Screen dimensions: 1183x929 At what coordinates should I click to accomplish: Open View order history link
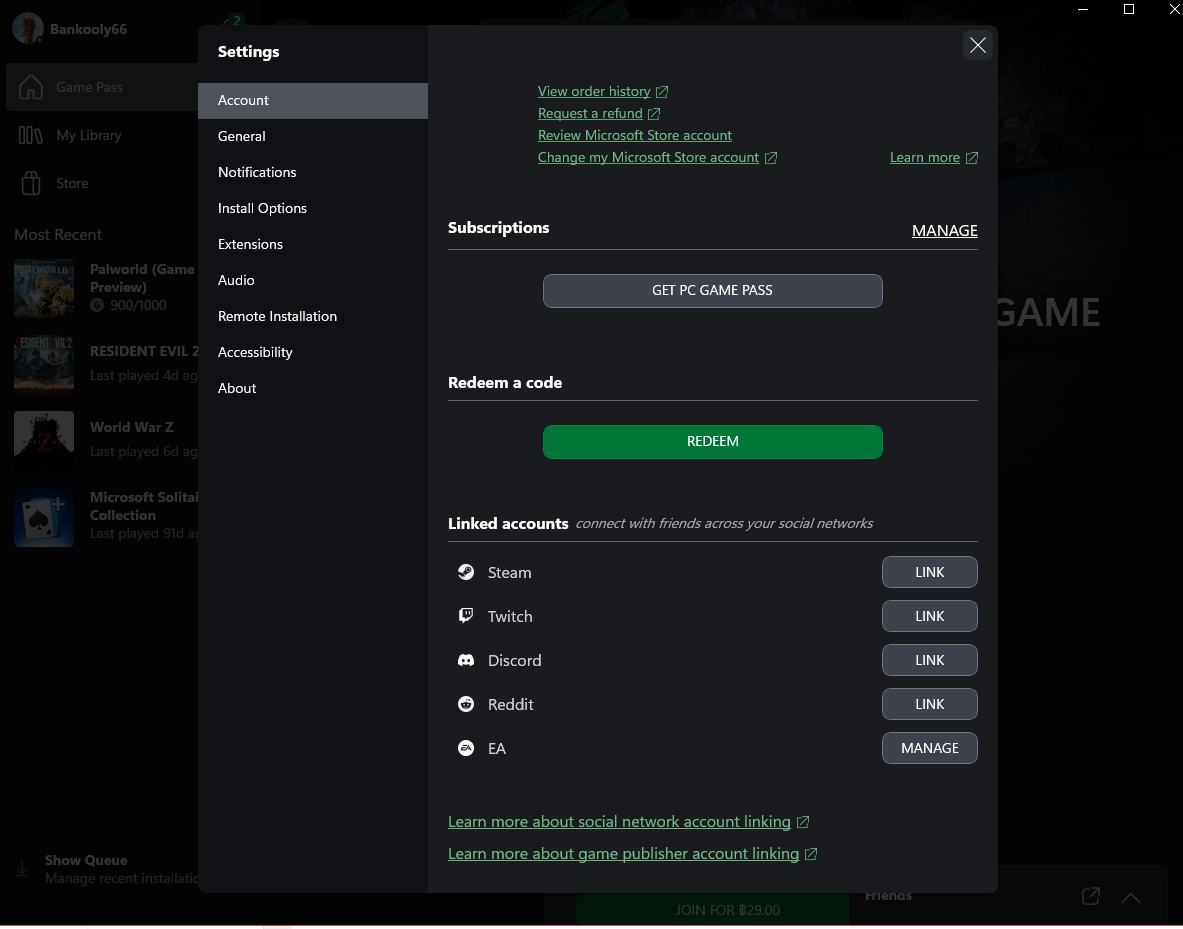pyautogui.click(x=594, y=91)
